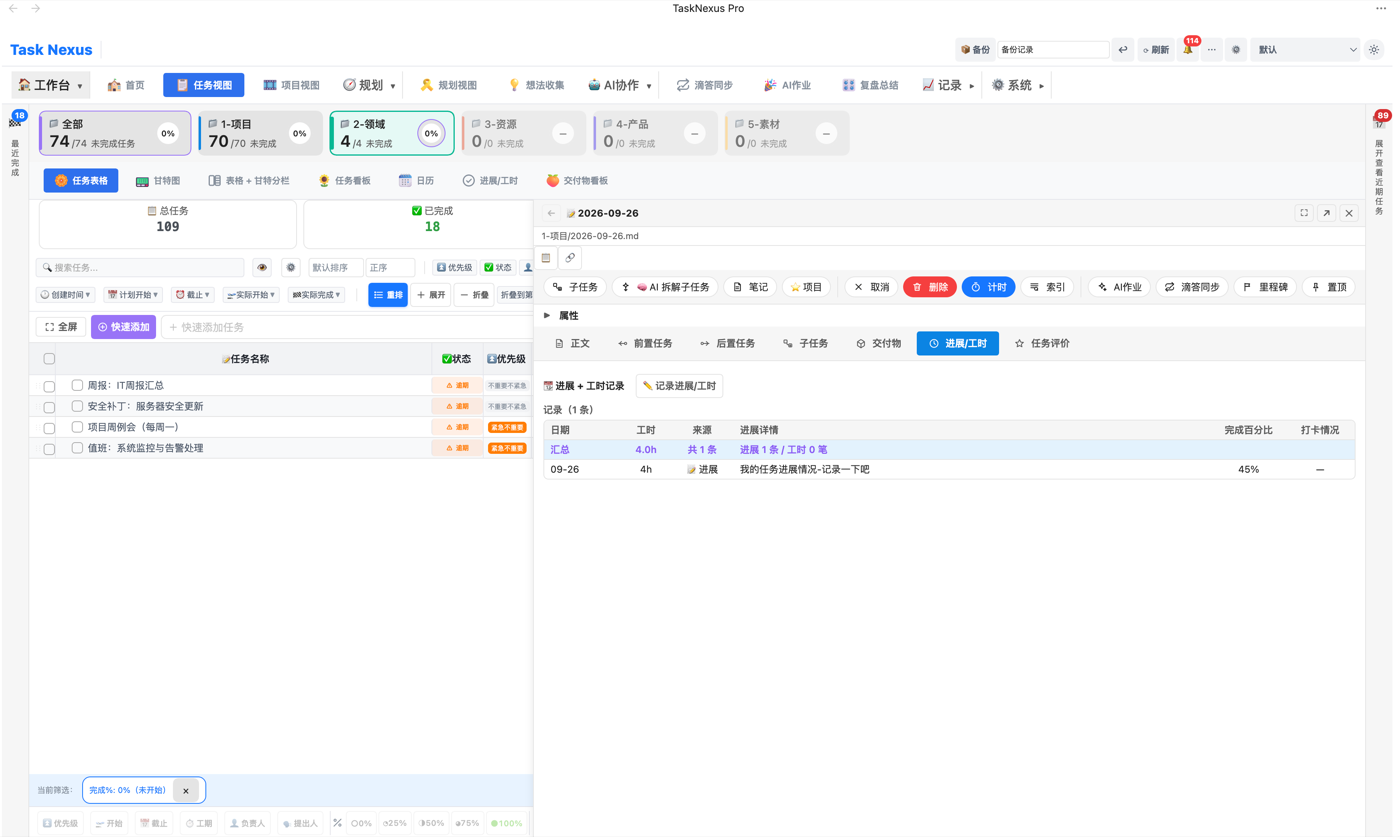Click the 记录进展/工时 button
1400x837 pixels.
679,386
